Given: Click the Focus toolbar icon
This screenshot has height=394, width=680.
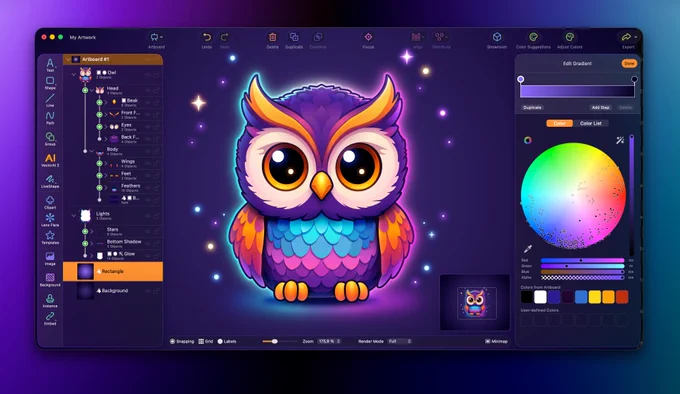Looking at the screenshot, I should coord(368,37).
